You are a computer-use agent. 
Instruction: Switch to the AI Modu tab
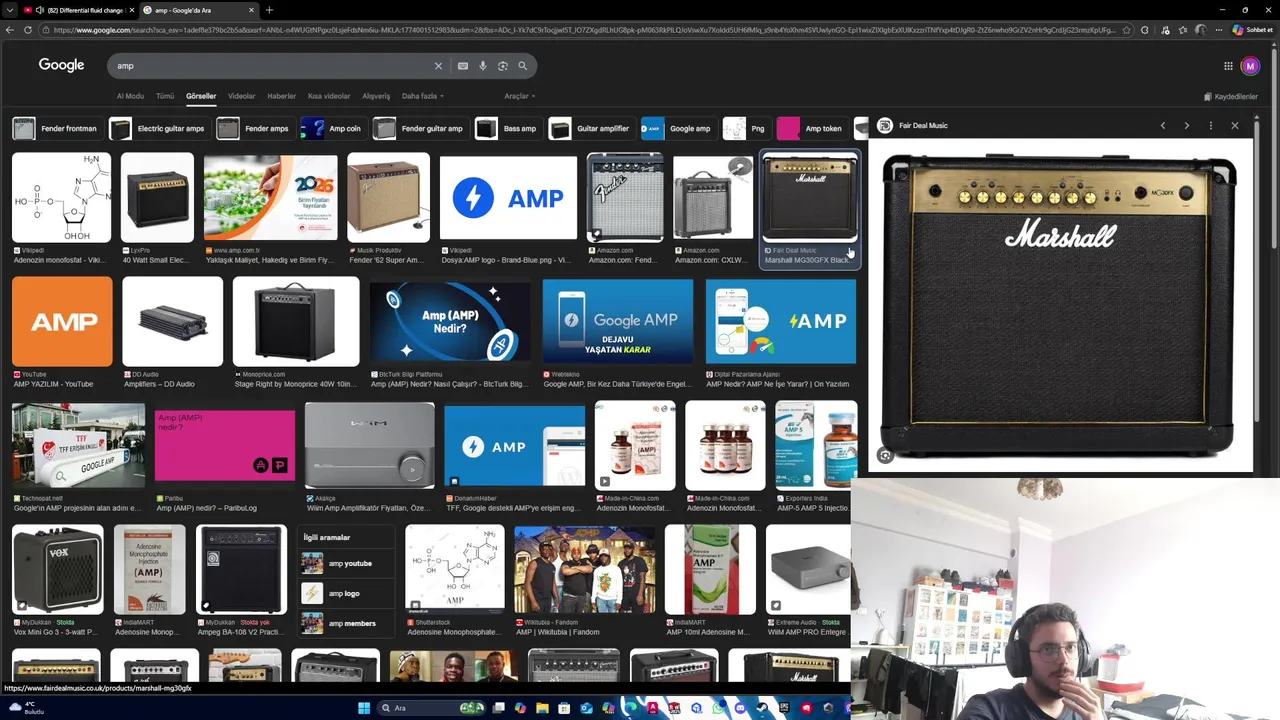[130, 96]
